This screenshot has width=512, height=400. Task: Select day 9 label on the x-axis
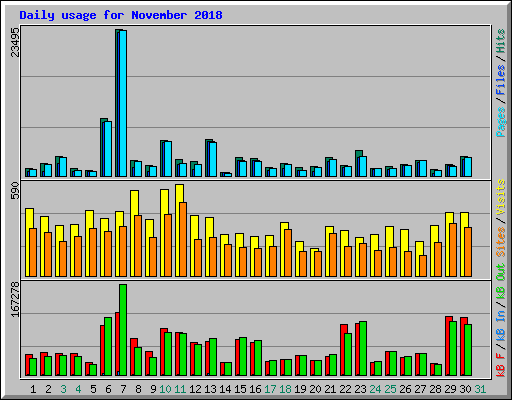[x=153, y=389]
